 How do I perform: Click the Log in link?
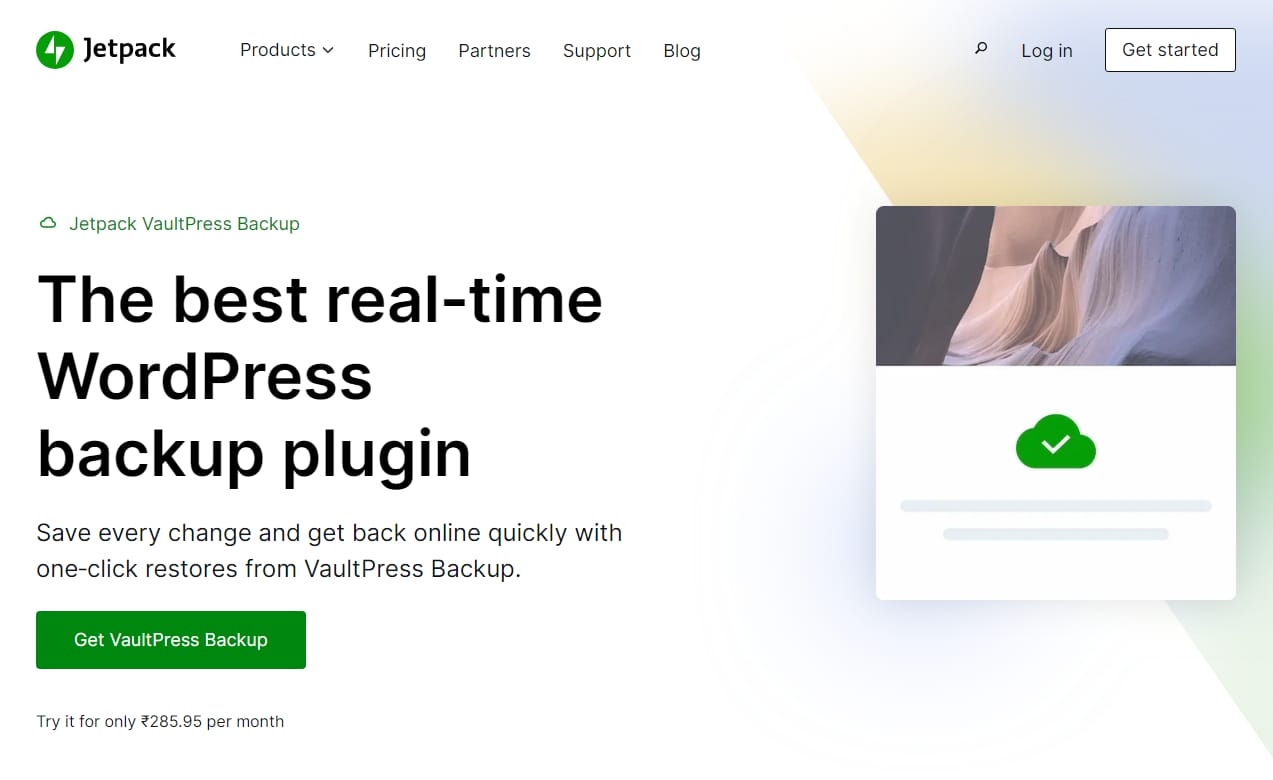click(x=1046, y=50)
